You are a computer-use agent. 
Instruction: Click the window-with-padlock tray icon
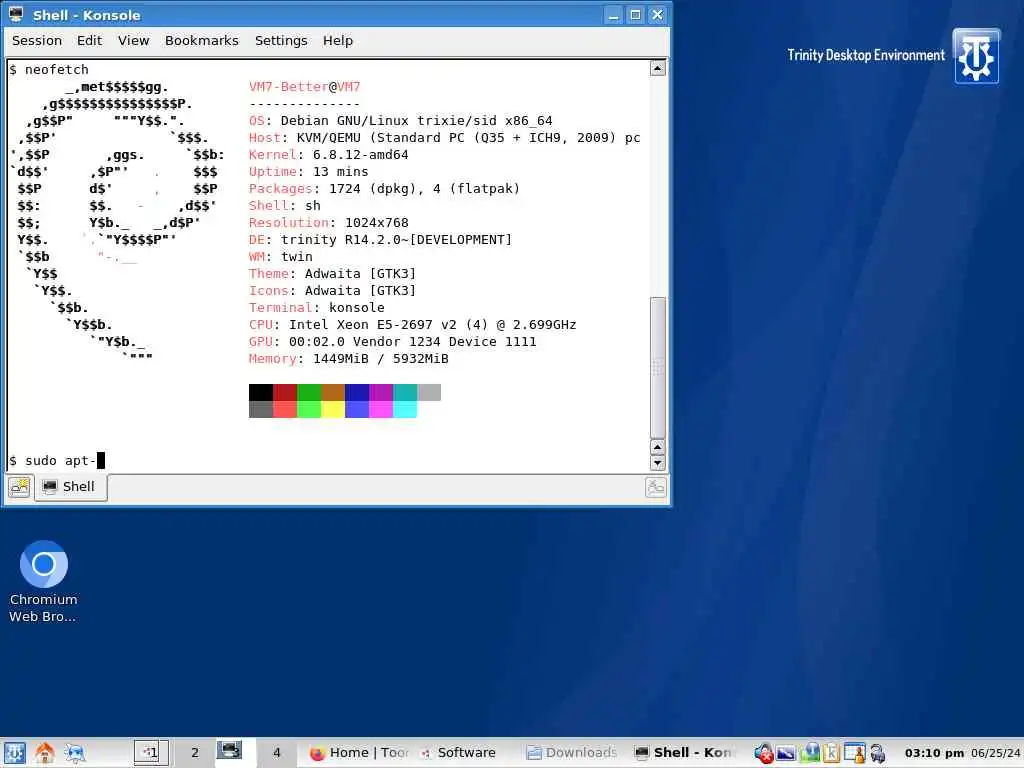coord(854,754)
